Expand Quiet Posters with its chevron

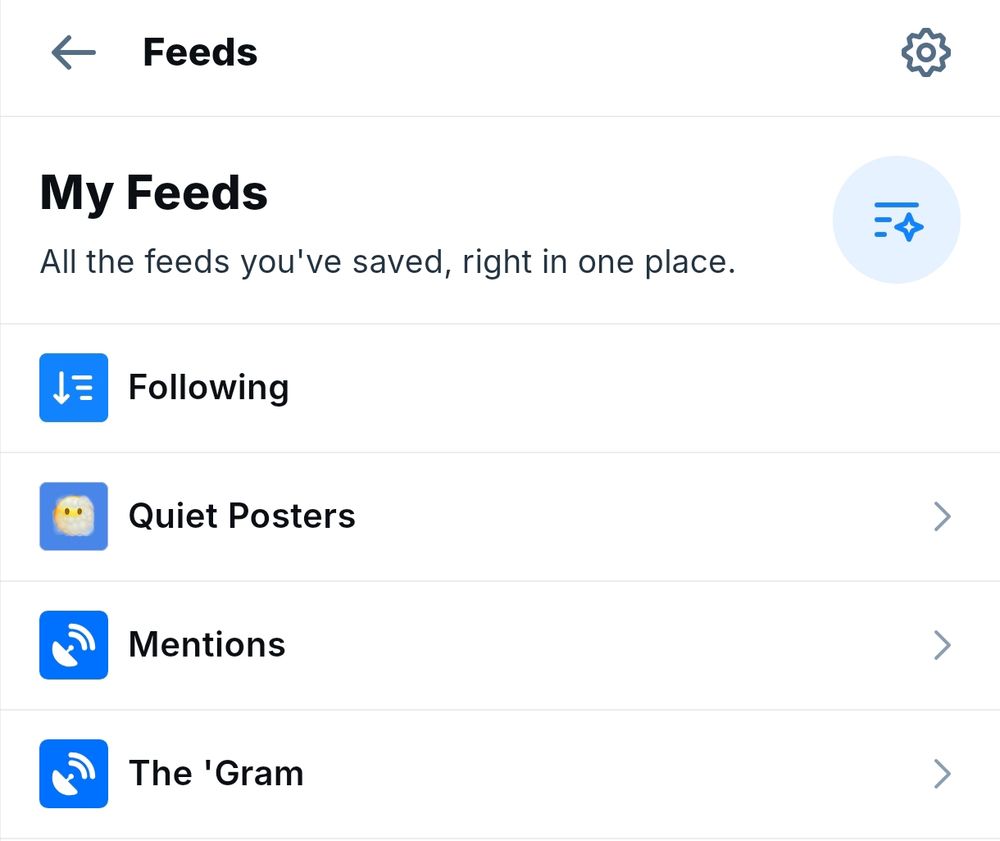(941, 516)
